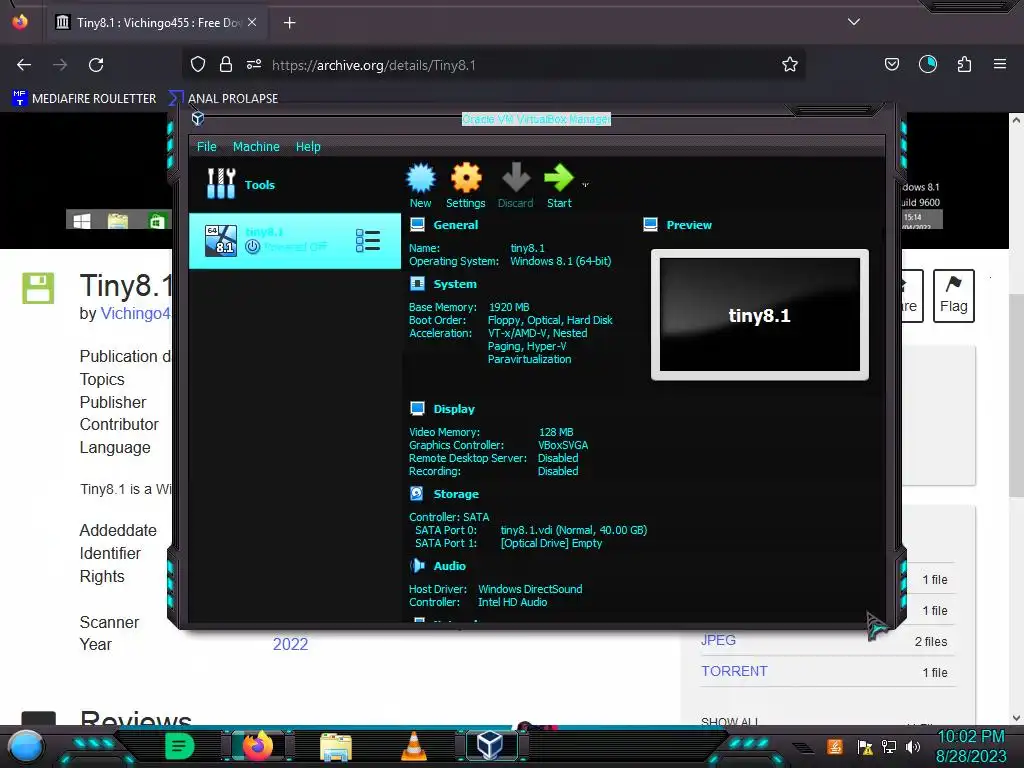
Task: Open the Machine menu in VirtualBox
Action: (256, 146)
